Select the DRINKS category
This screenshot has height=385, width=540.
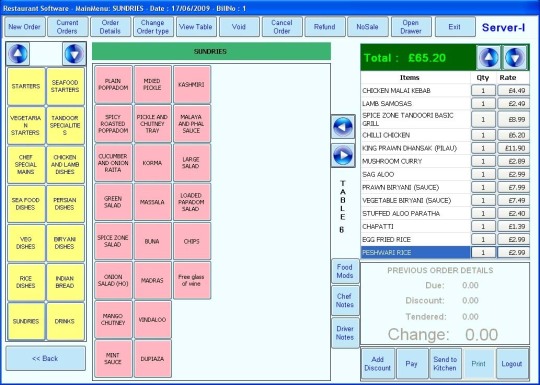(x=65, y=321)
